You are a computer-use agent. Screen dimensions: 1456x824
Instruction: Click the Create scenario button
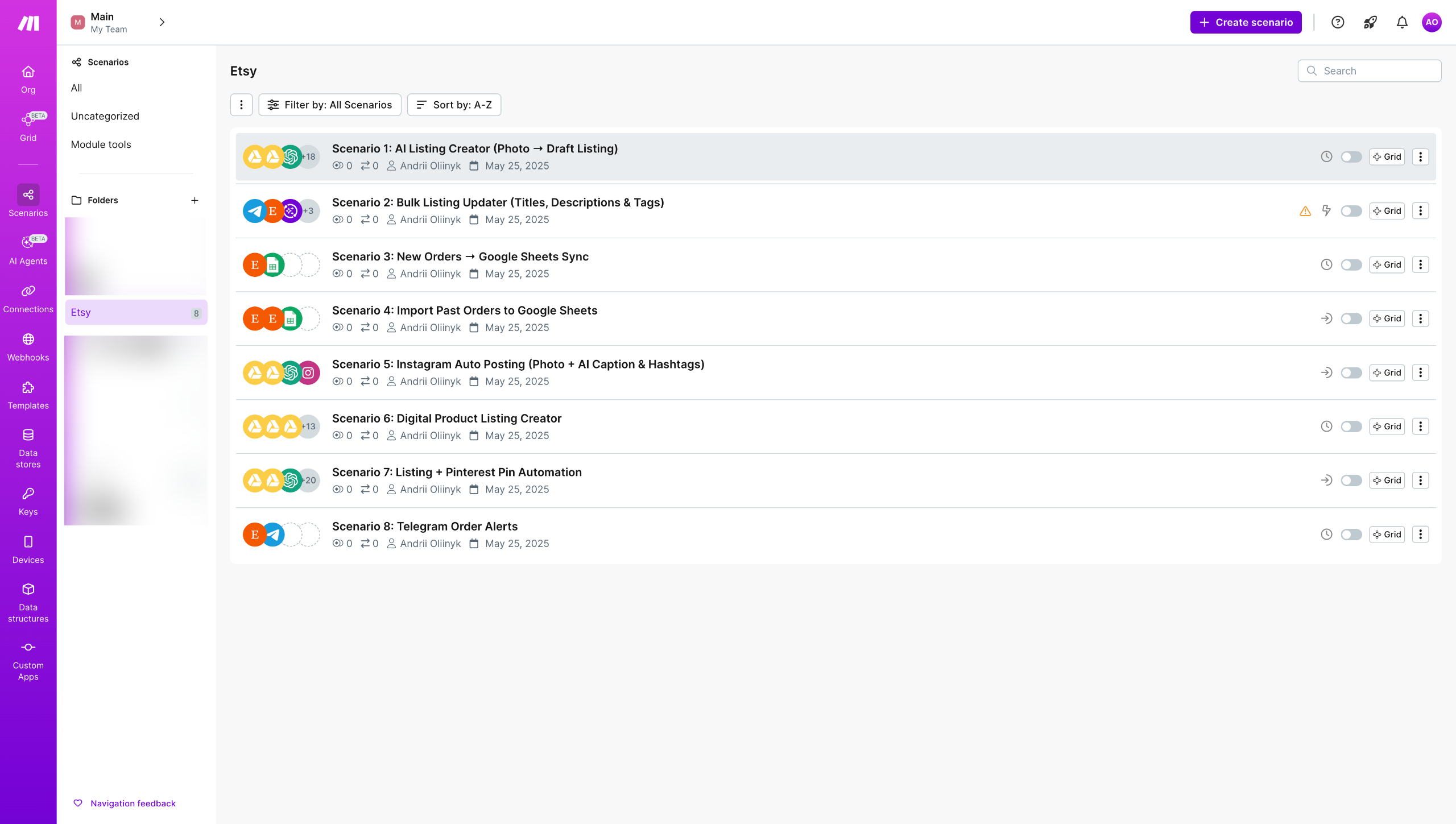coord(1246,22)
